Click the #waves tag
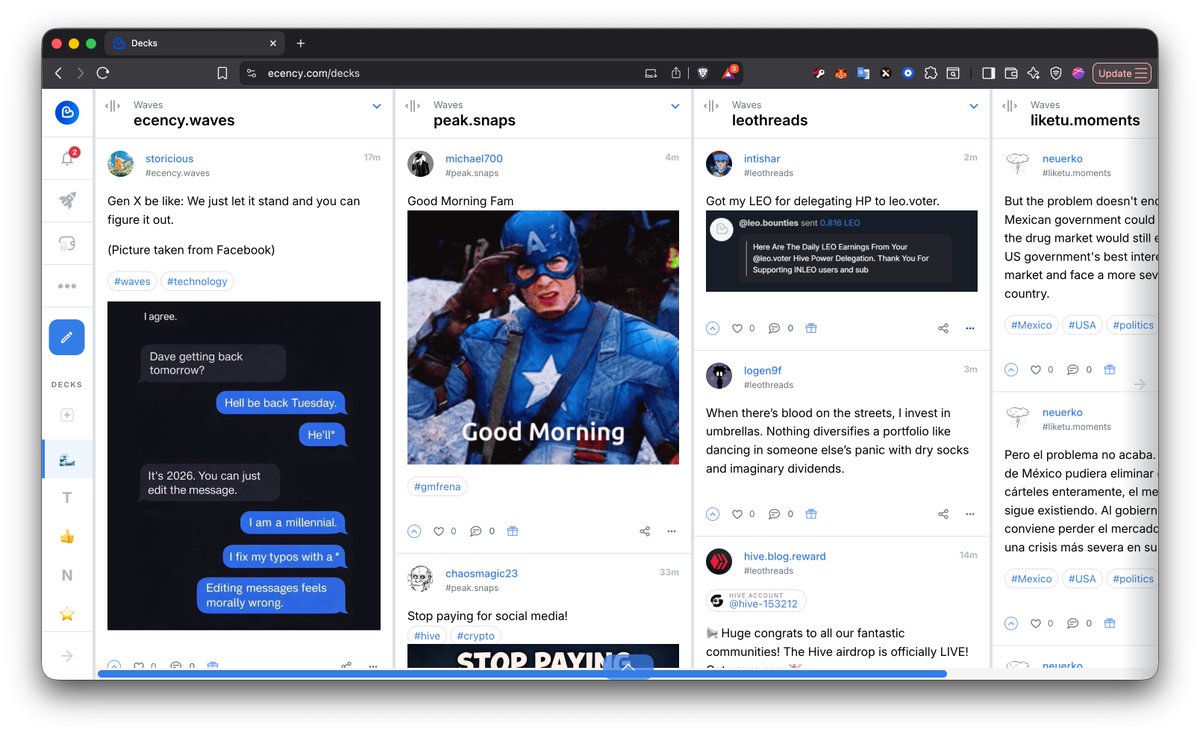 pos(132,281)
